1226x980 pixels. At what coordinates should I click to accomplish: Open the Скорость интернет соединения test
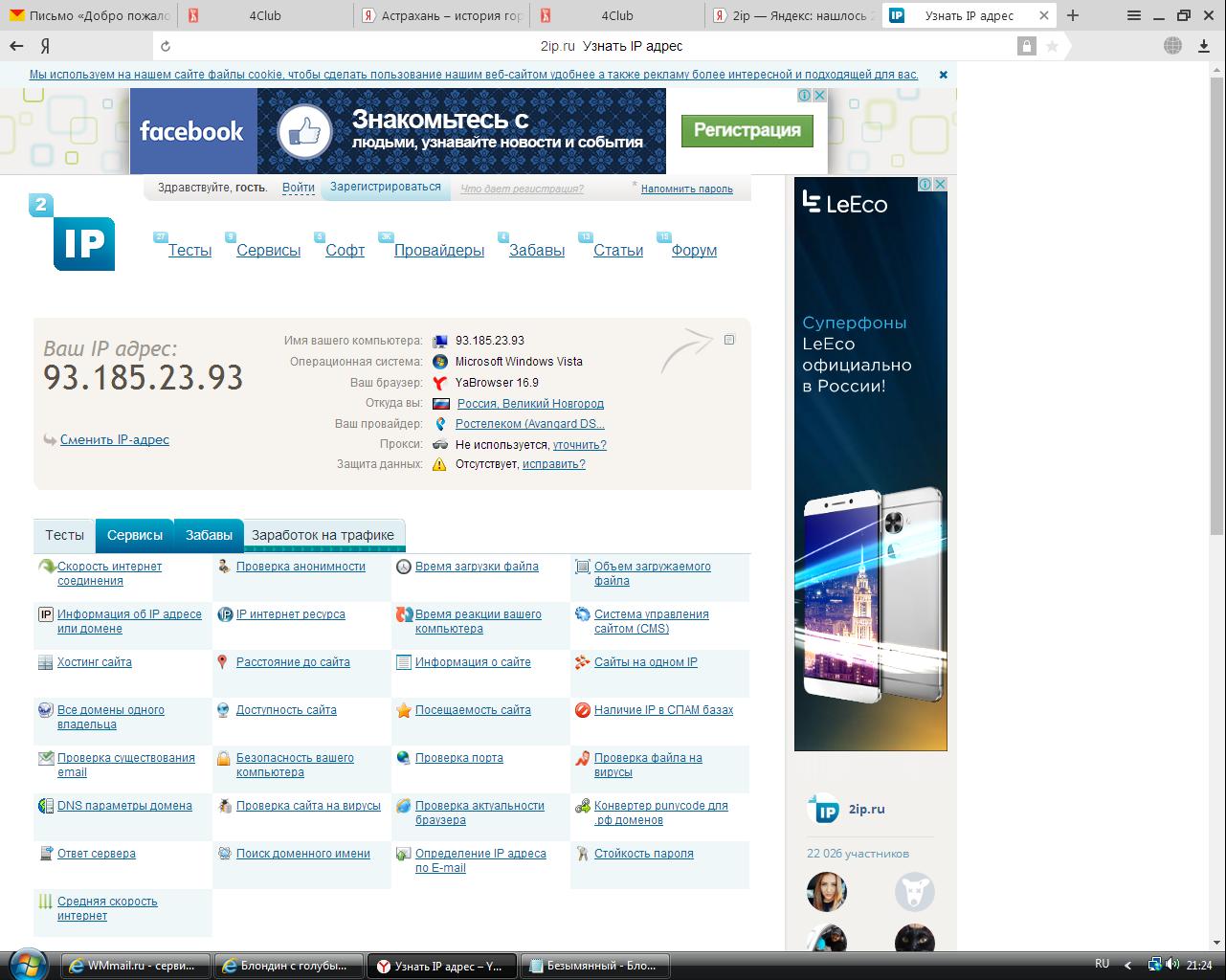[109, 573]
